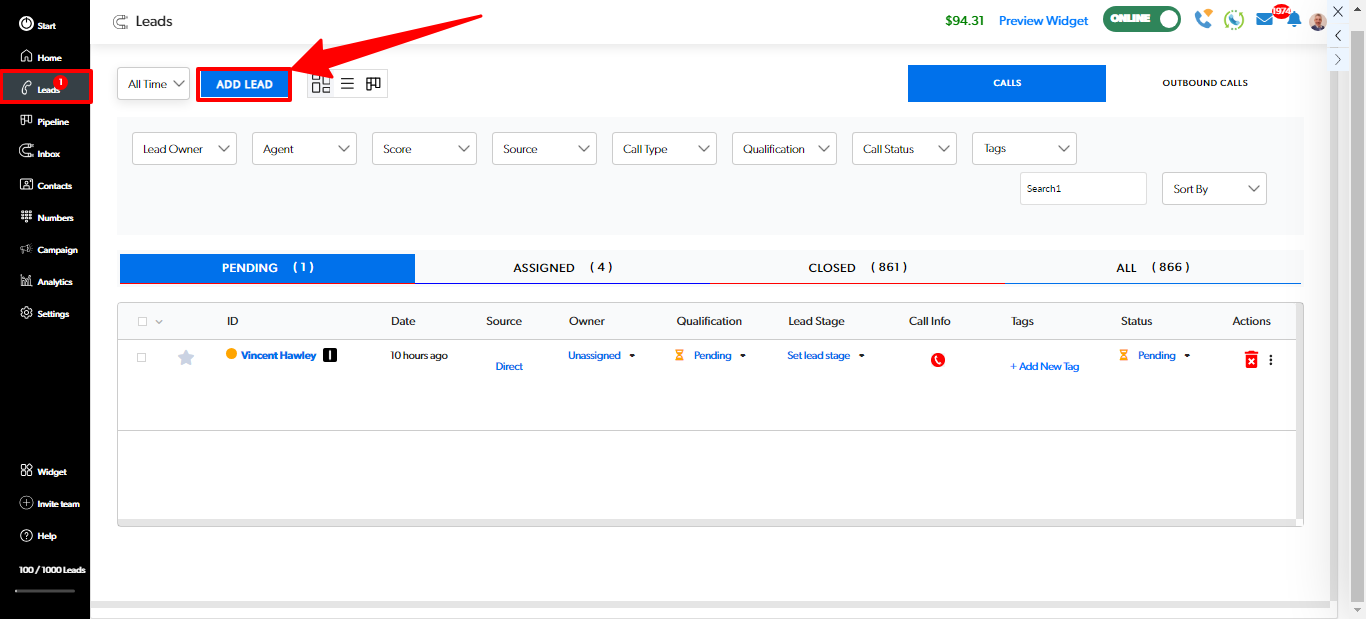Open three-dot actions menu for lead
The height and width of the screenshot is (619, 1366).
[1271, 360]
